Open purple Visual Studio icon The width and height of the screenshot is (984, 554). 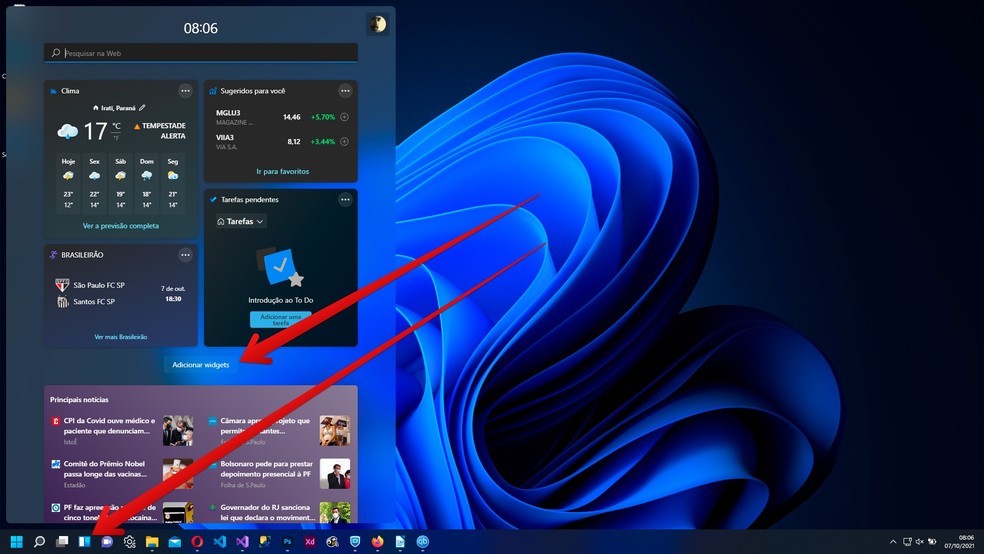(x=242, y=541)
